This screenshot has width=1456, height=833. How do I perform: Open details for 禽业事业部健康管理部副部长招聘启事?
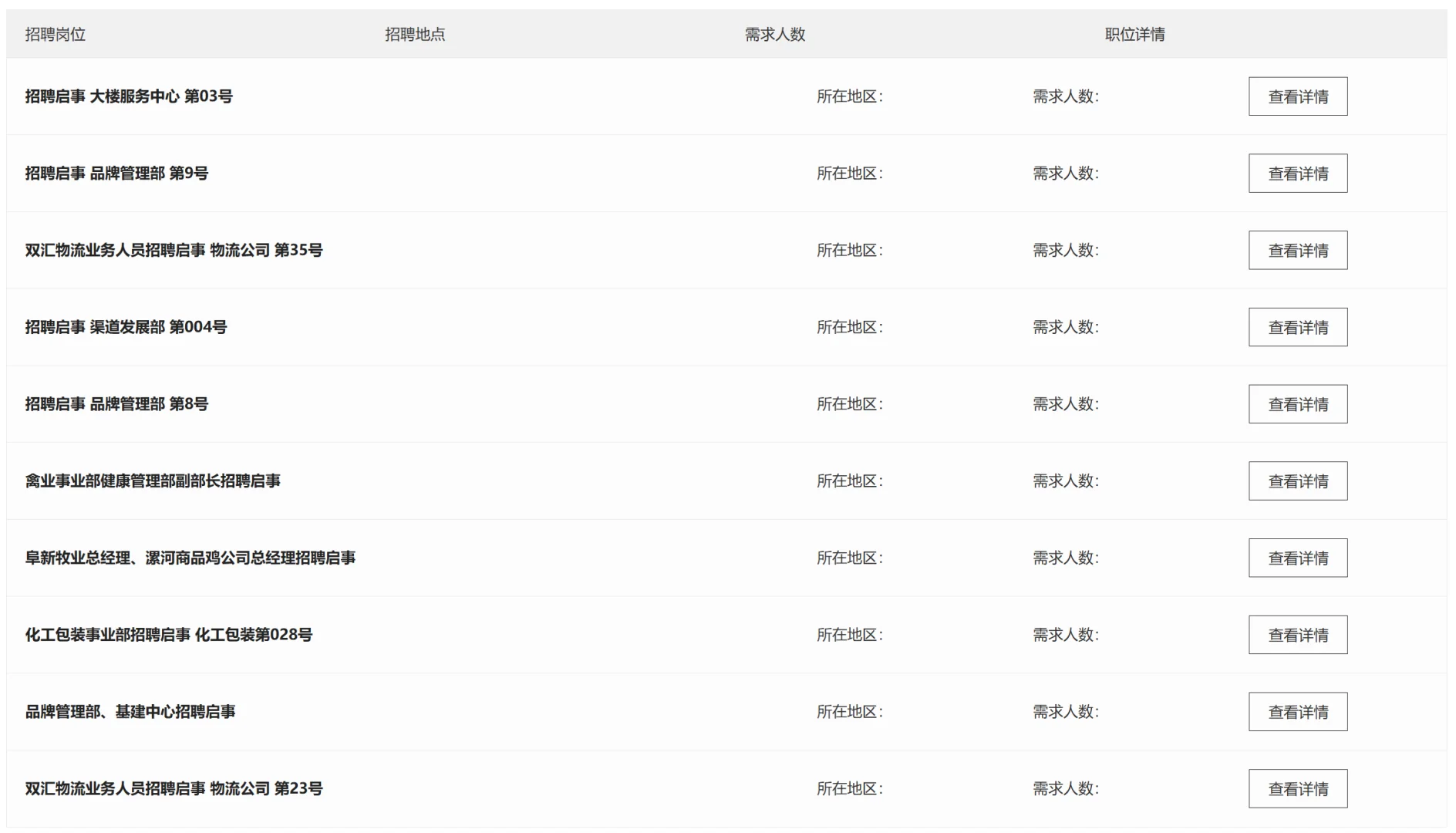click(x=1298, y=481)
